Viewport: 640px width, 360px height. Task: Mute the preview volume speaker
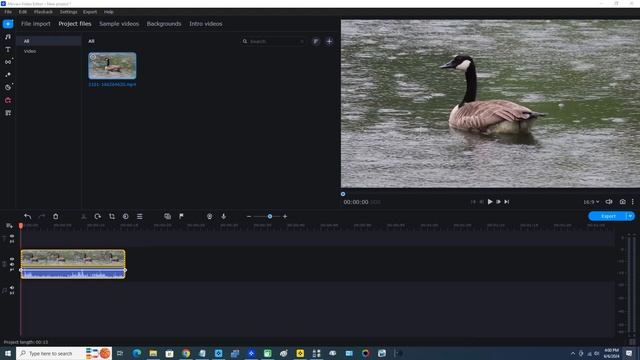pos(609,202)
